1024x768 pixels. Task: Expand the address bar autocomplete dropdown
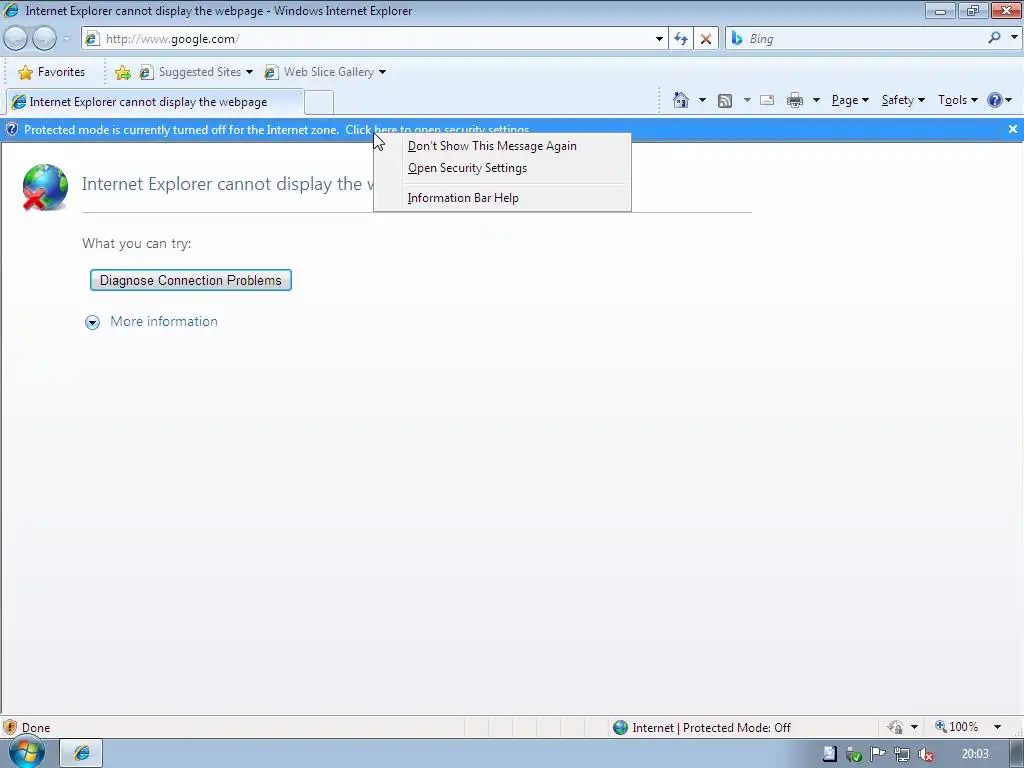pos(659,39)
